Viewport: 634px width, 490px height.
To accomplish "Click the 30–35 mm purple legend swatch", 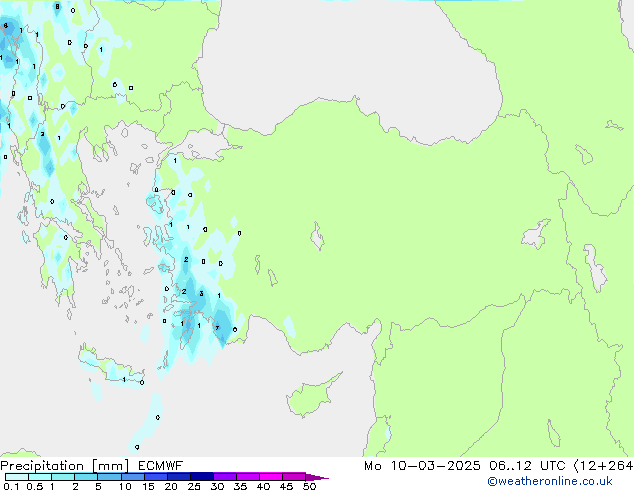I will click(224, 477).
